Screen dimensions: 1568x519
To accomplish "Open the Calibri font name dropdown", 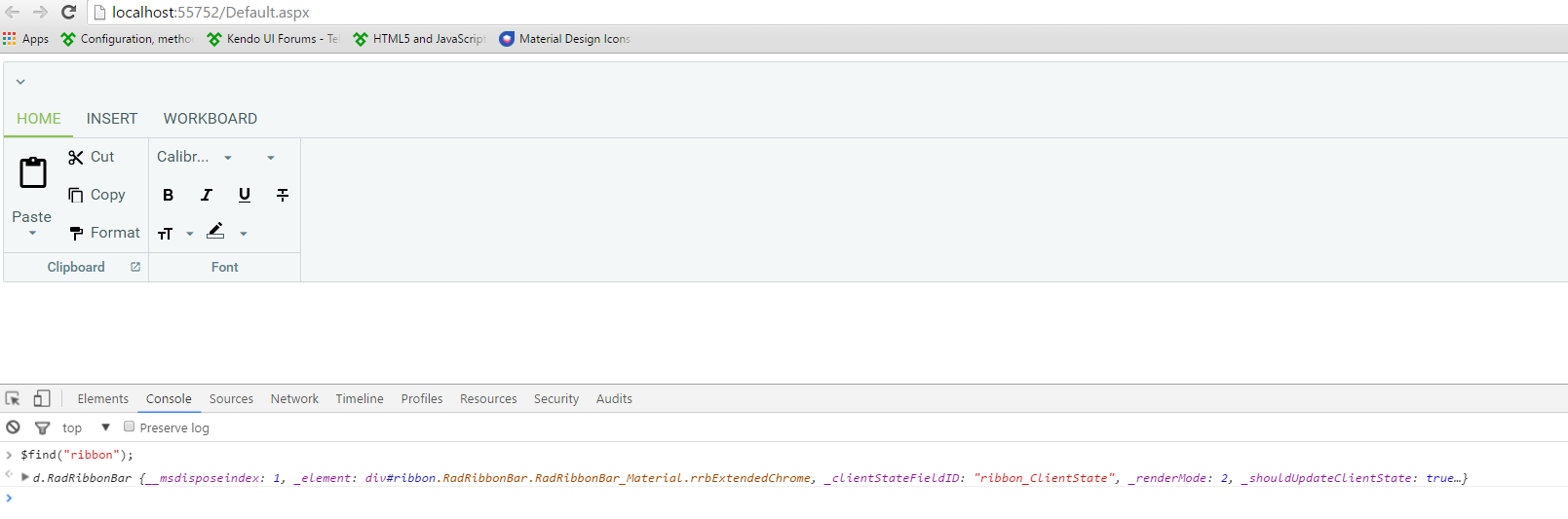I will click(x=228, y=158).
